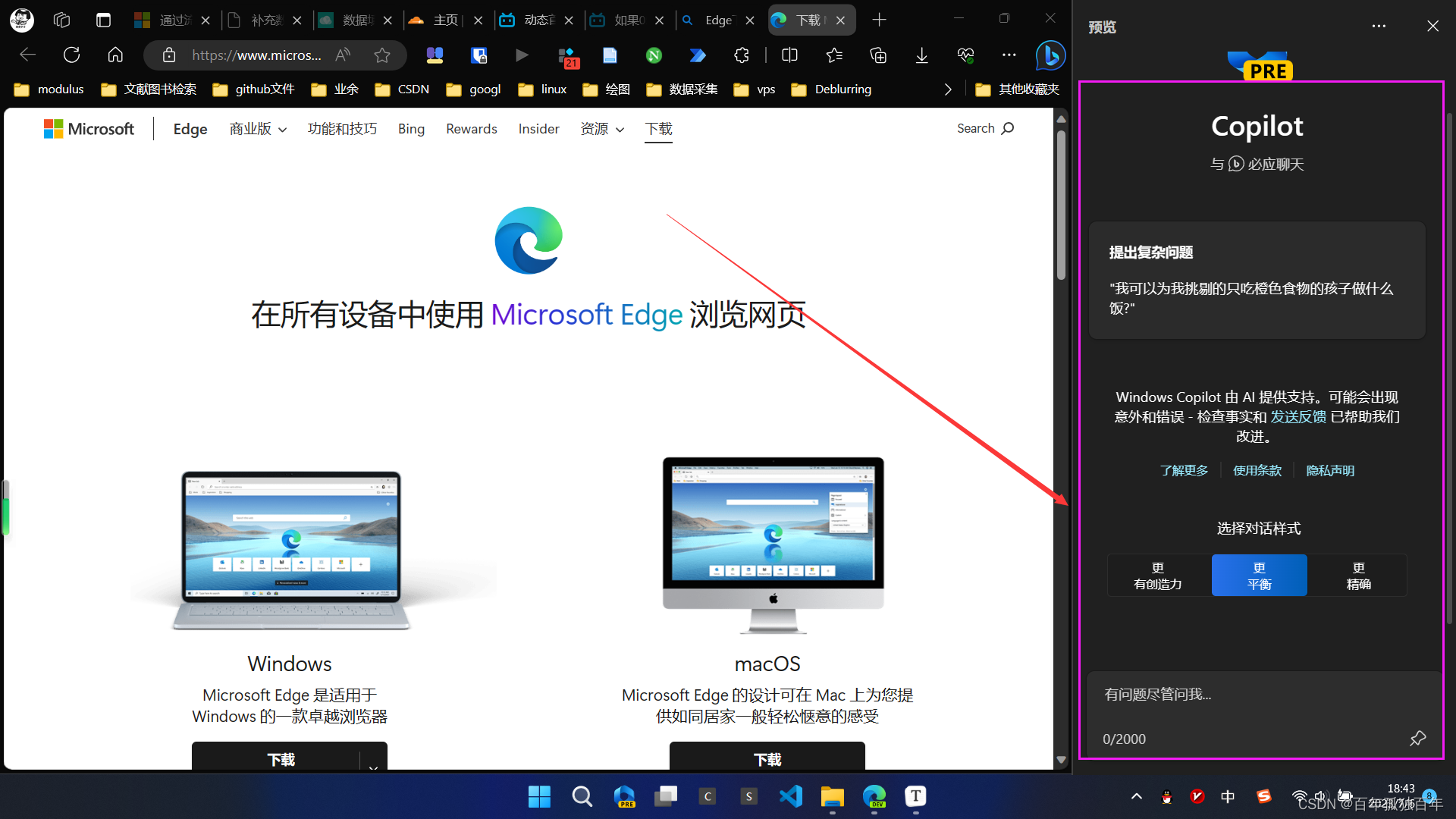1456x819 pixels.
Task: Open Extensions puzzle icon
Action: point(742,55)
